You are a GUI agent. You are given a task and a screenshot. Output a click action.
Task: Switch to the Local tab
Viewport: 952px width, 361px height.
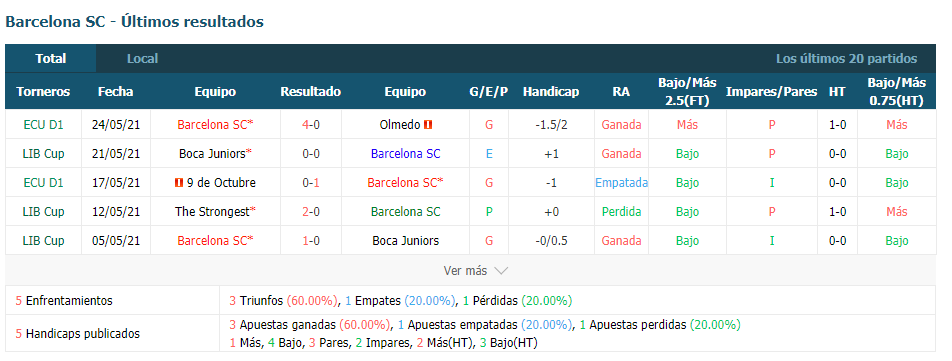[x=142, y=59]
